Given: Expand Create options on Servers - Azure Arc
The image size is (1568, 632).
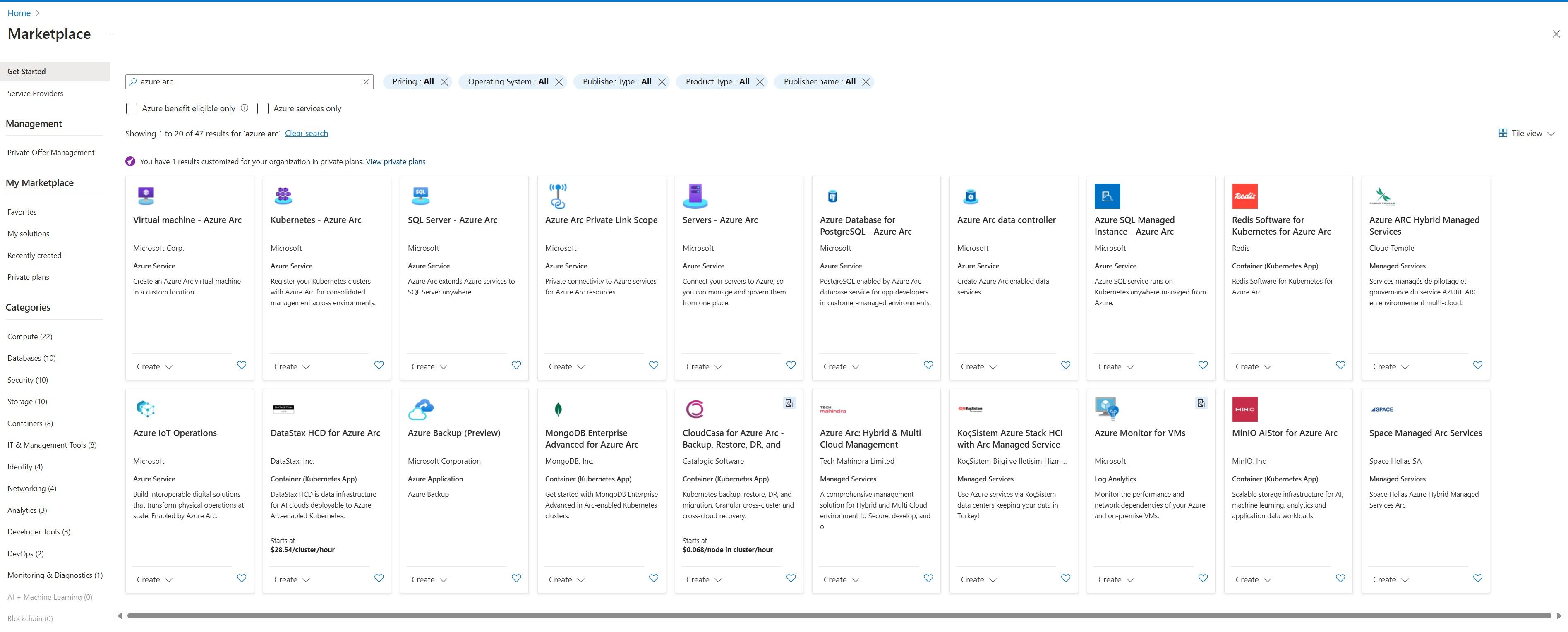Looking at the screenshot, I should [x=702, y=366].
